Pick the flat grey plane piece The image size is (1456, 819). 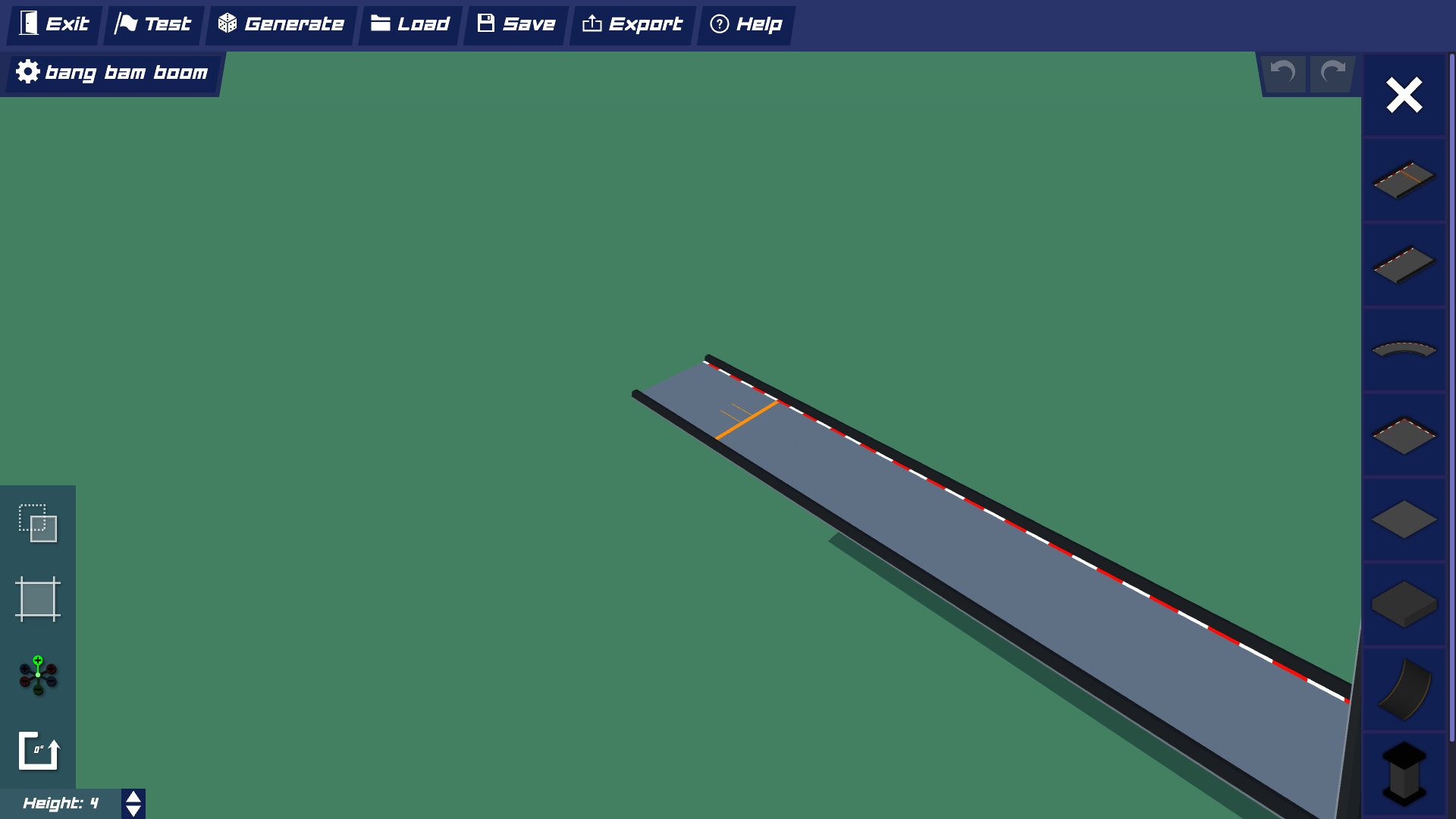pos(1404,519)
